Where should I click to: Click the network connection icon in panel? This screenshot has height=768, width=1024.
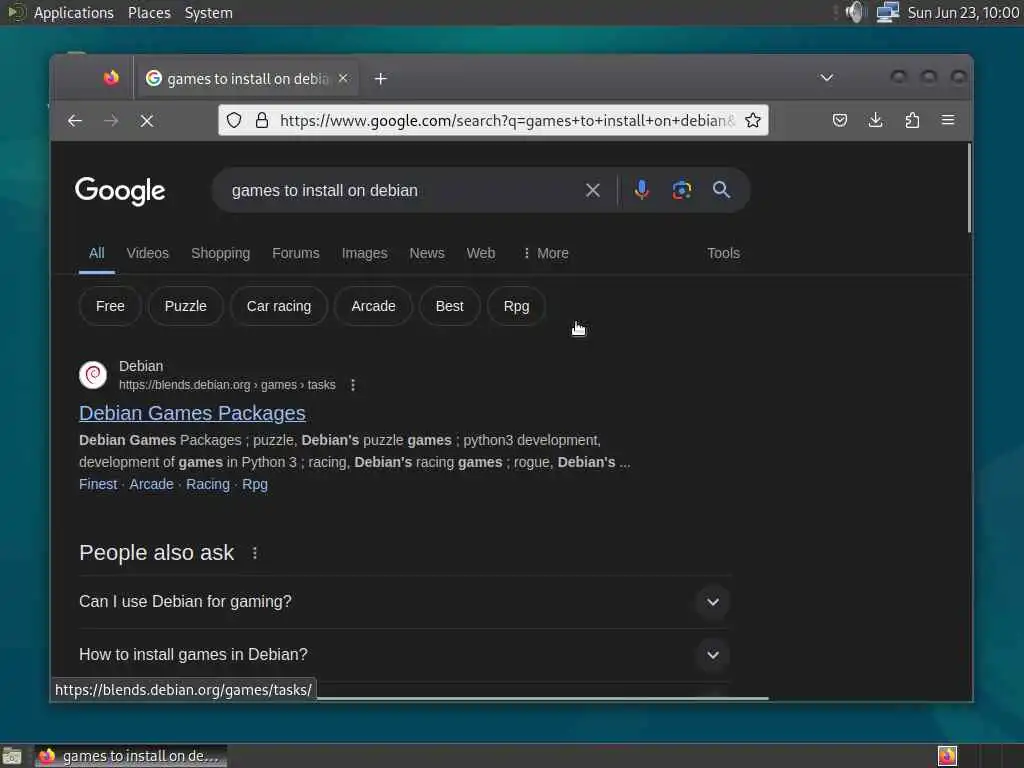click(x=888, y=12)
